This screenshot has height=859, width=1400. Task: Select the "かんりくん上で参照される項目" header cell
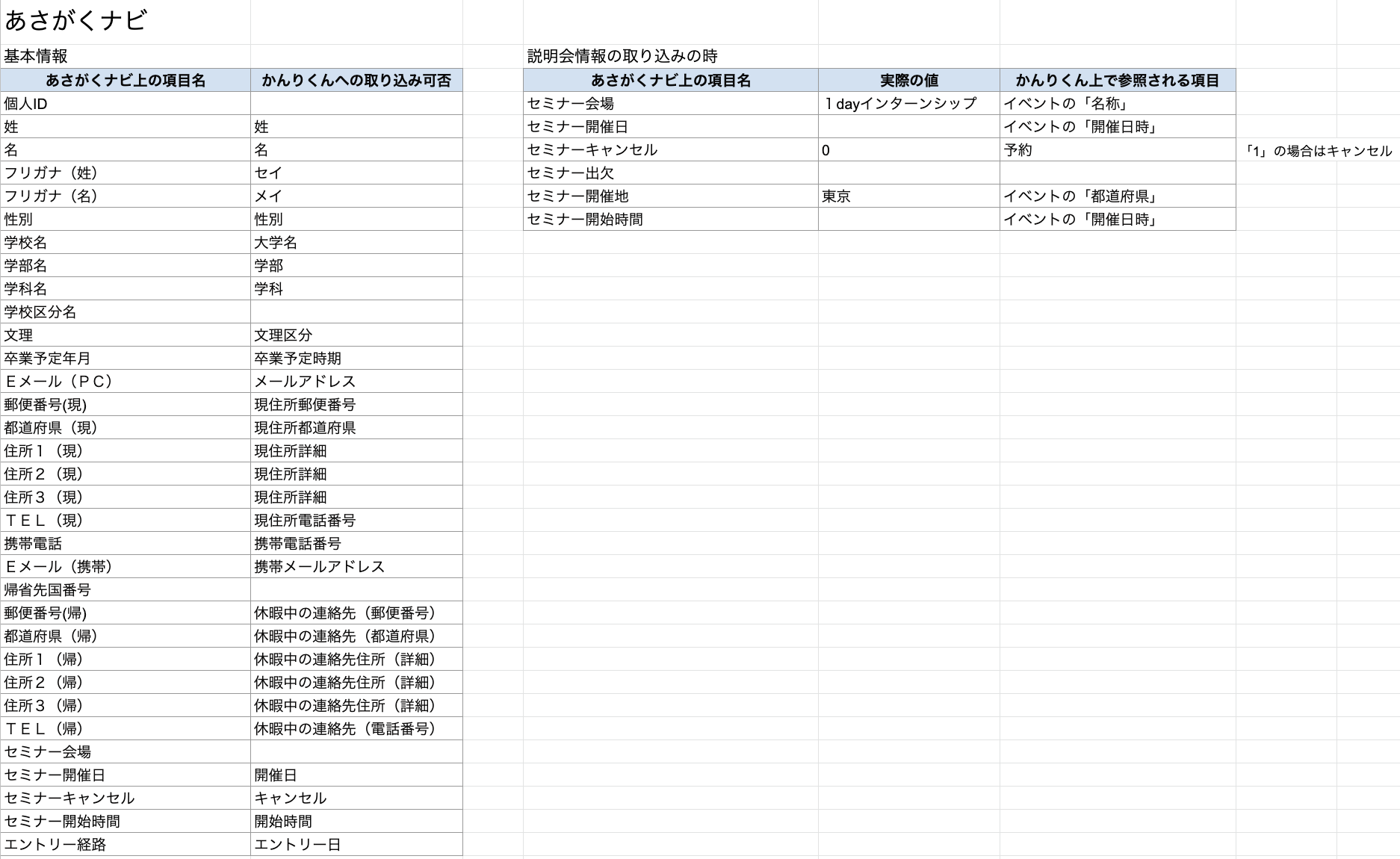(x=1117, y=80)
